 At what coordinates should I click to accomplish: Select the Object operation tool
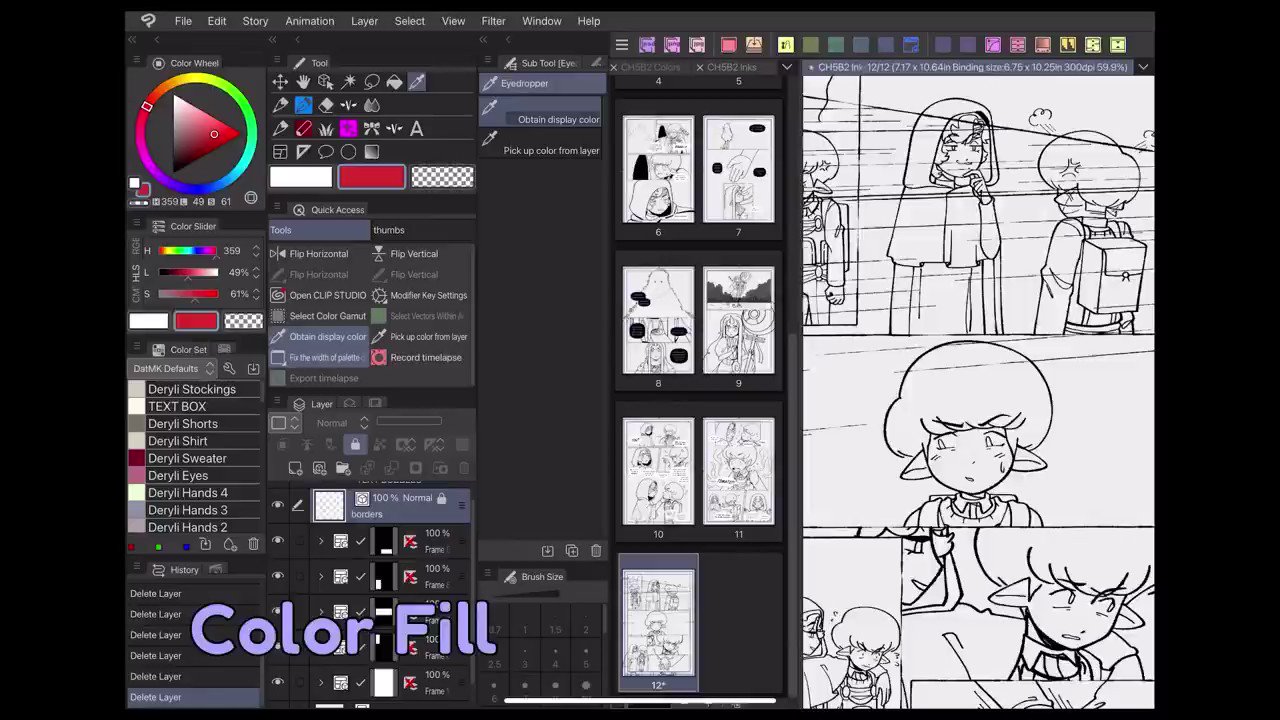(326, 82)
